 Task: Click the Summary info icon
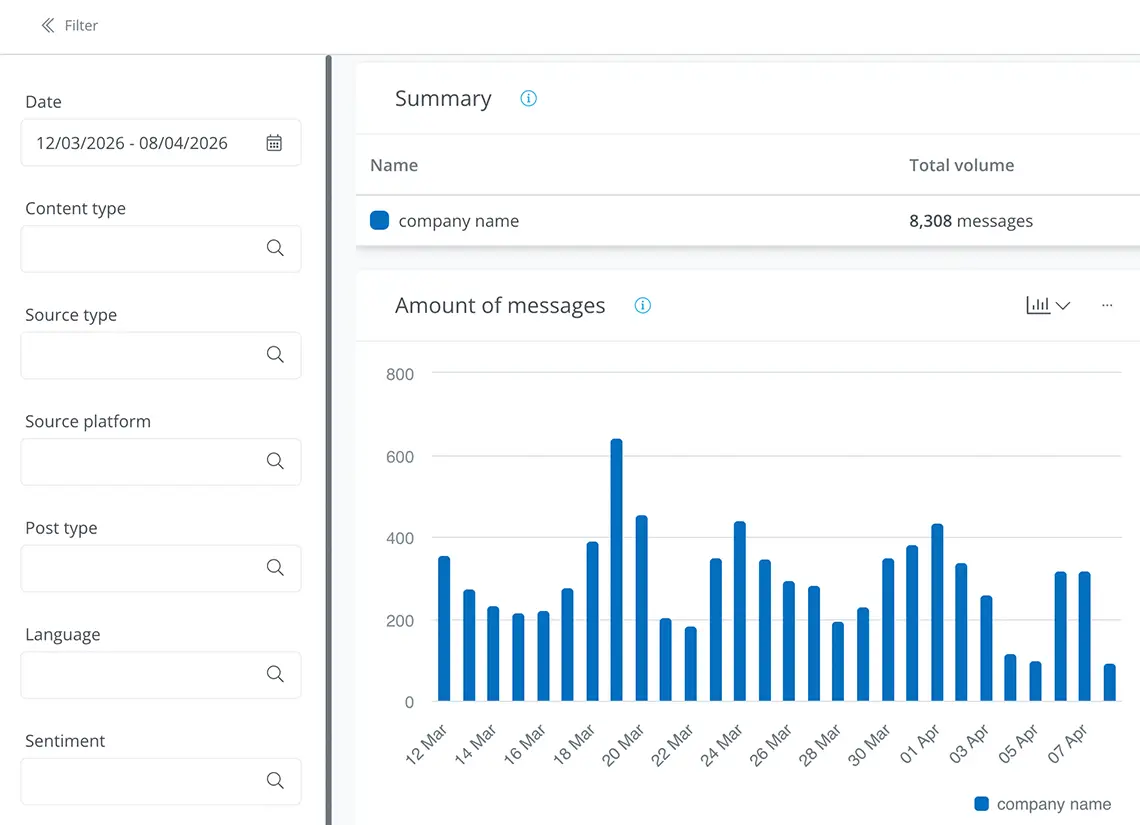(x=529, y=98)
